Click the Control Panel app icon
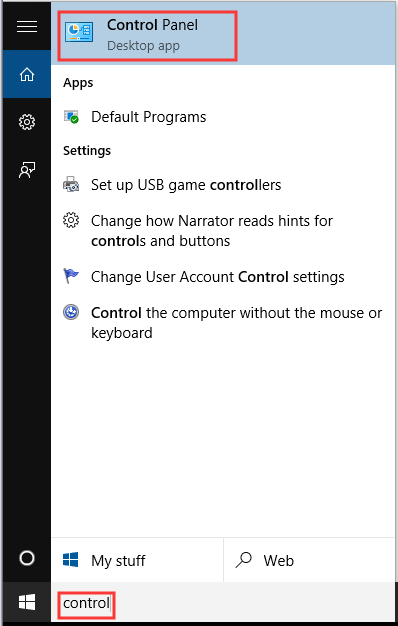This screenshot has height=626, width=398. coord(79,33)
